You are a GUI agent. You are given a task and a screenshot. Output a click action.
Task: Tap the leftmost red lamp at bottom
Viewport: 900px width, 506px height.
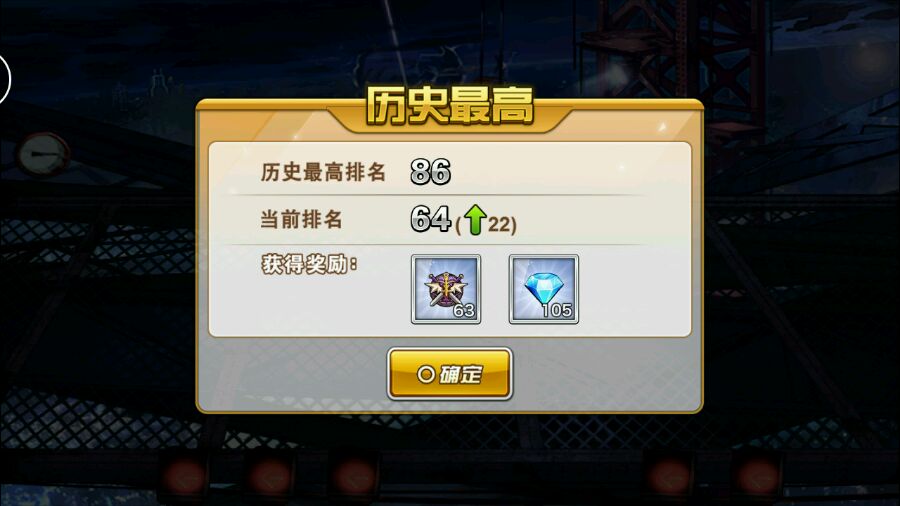[x=184, y=477]
